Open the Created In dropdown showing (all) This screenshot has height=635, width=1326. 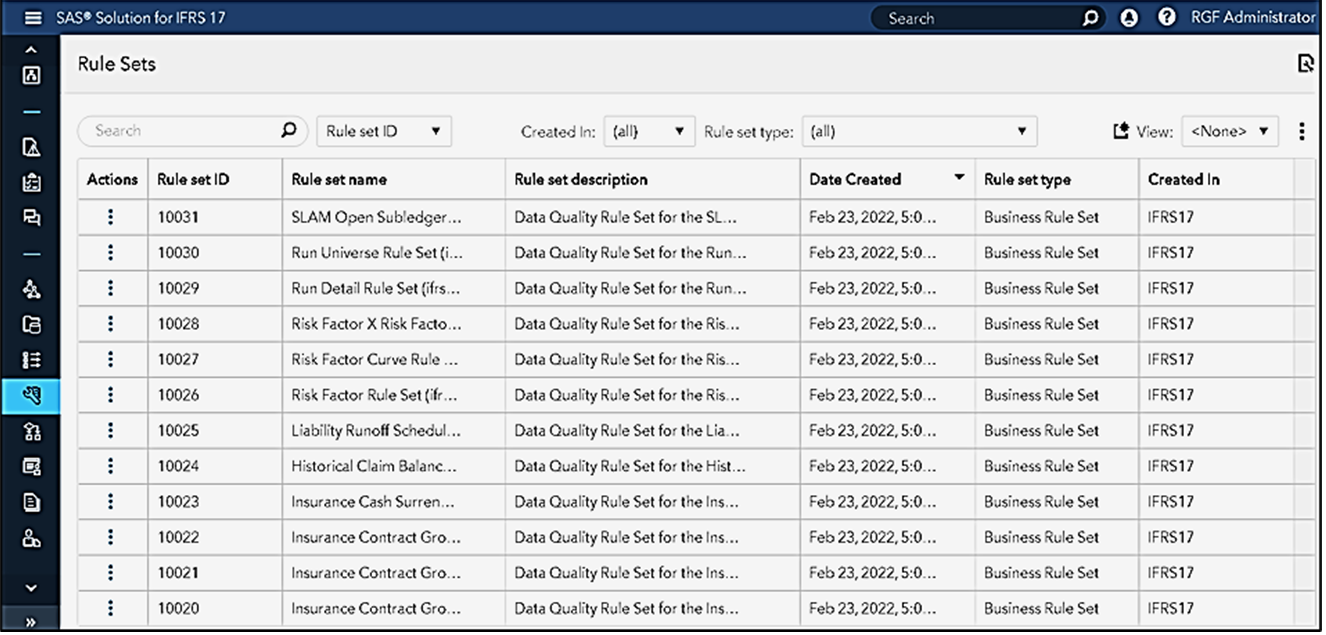click(650, 130)
